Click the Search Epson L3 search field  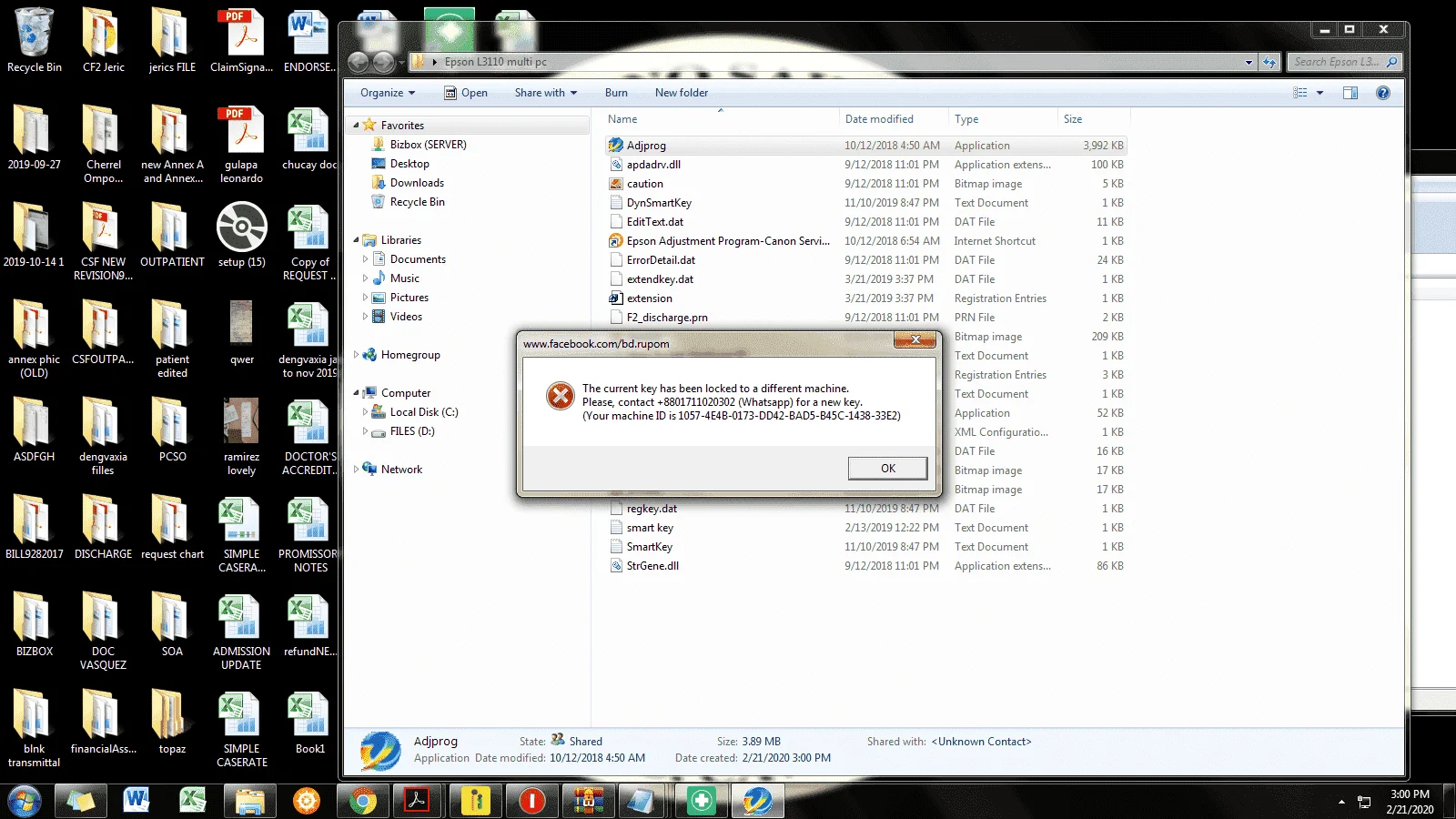[1343, 62]
